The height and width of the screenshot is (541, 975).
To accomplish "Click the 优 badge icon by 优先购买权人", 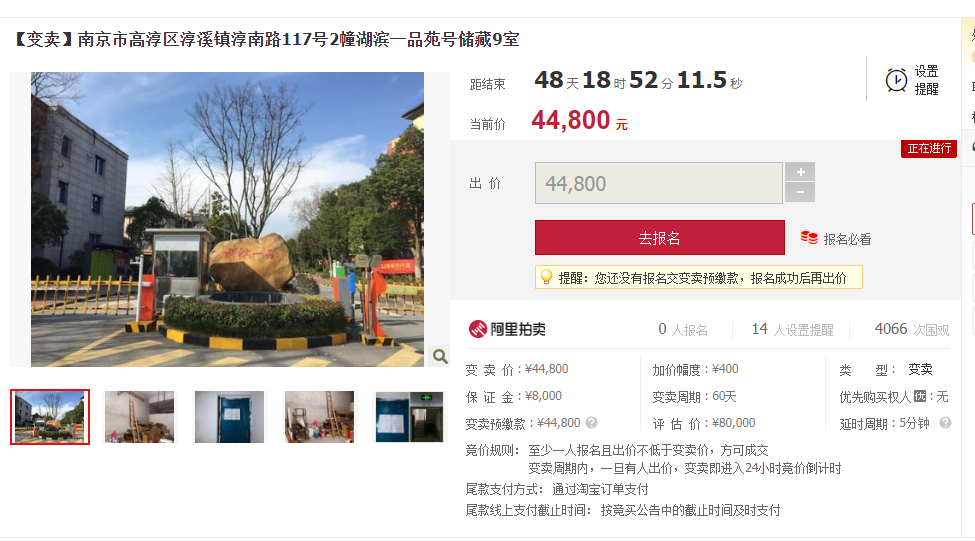I will pos(920,396).
